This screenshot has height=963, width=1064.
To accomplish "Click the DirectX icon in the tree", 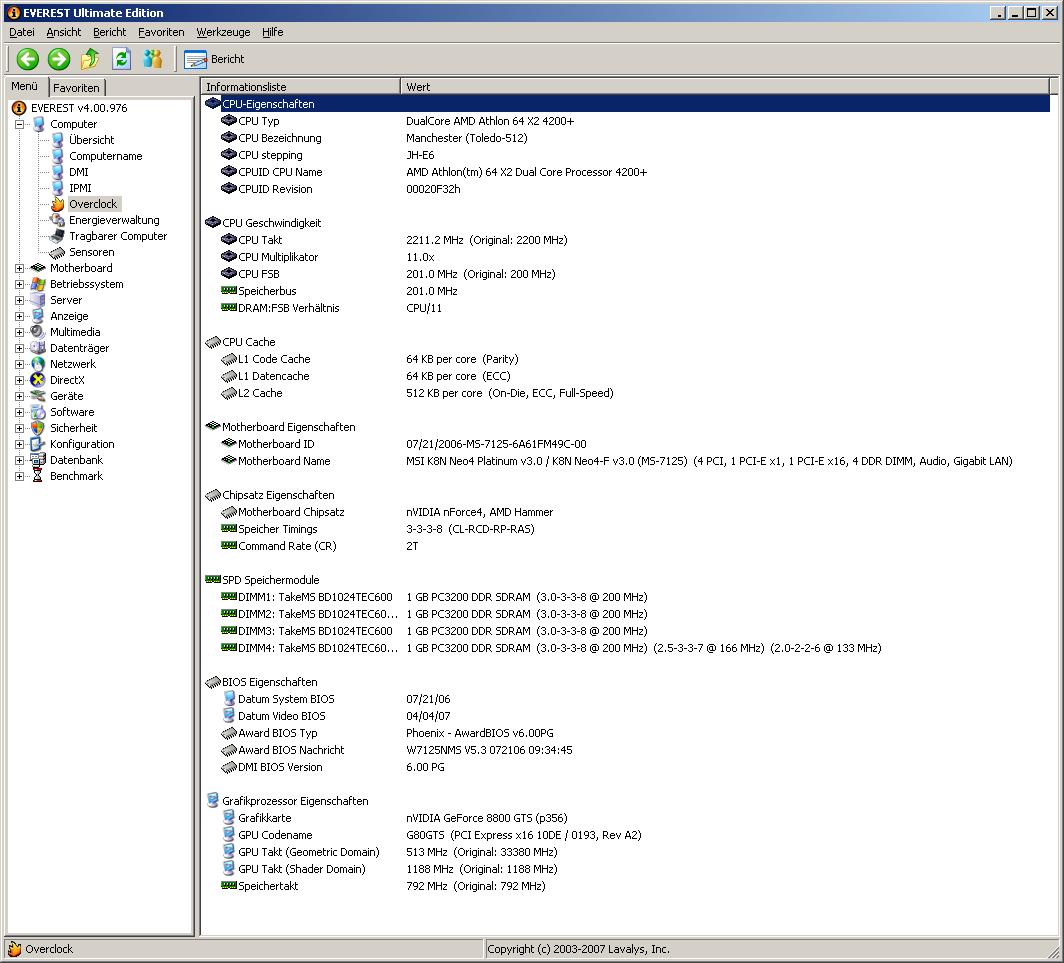I will (39, 380).
